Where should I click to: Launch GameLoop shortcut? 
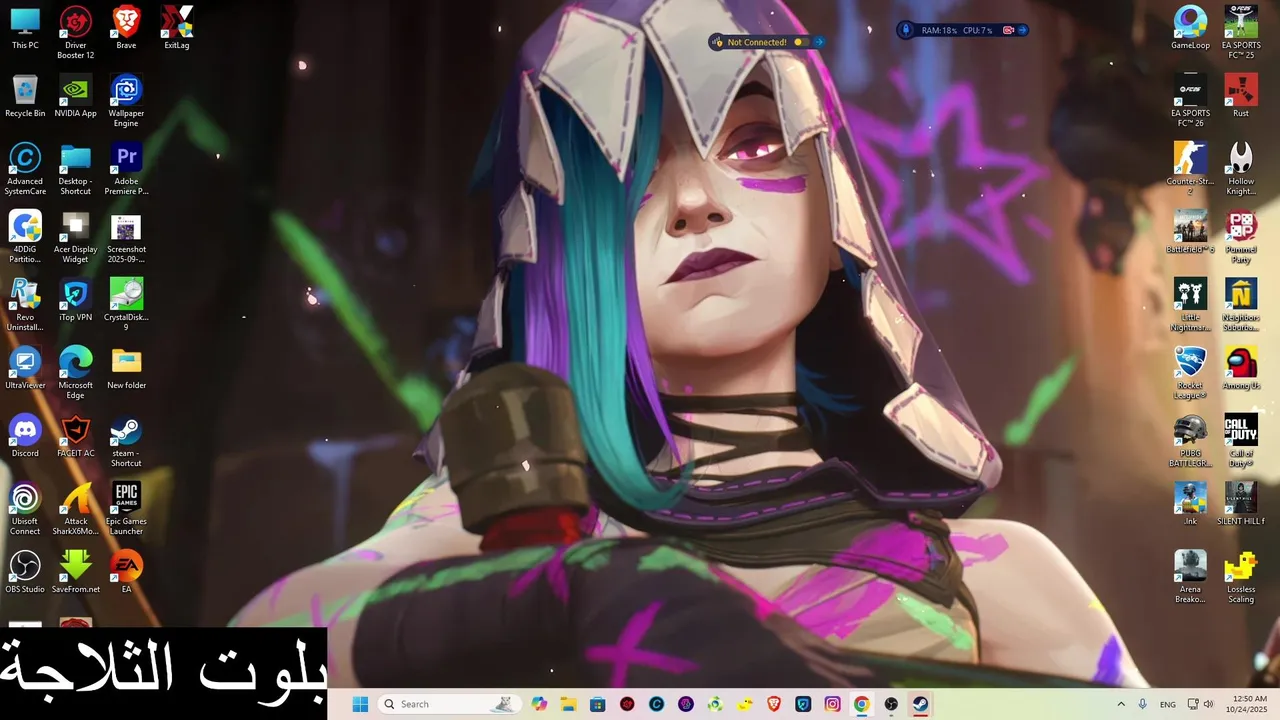point(1190,29)
